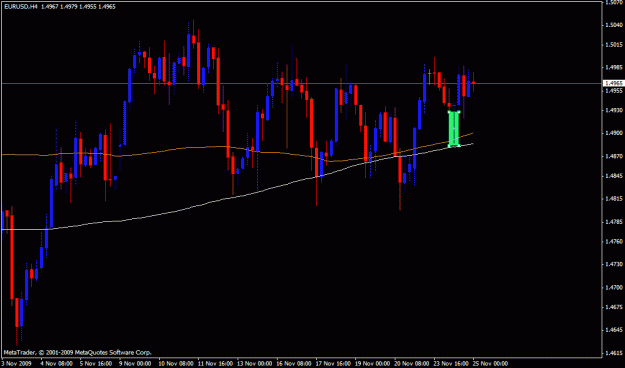Click the 1.4985 price axis label
Image resolution: width=625 pixels, height=368 pixels.
click(x=613, y=67)
